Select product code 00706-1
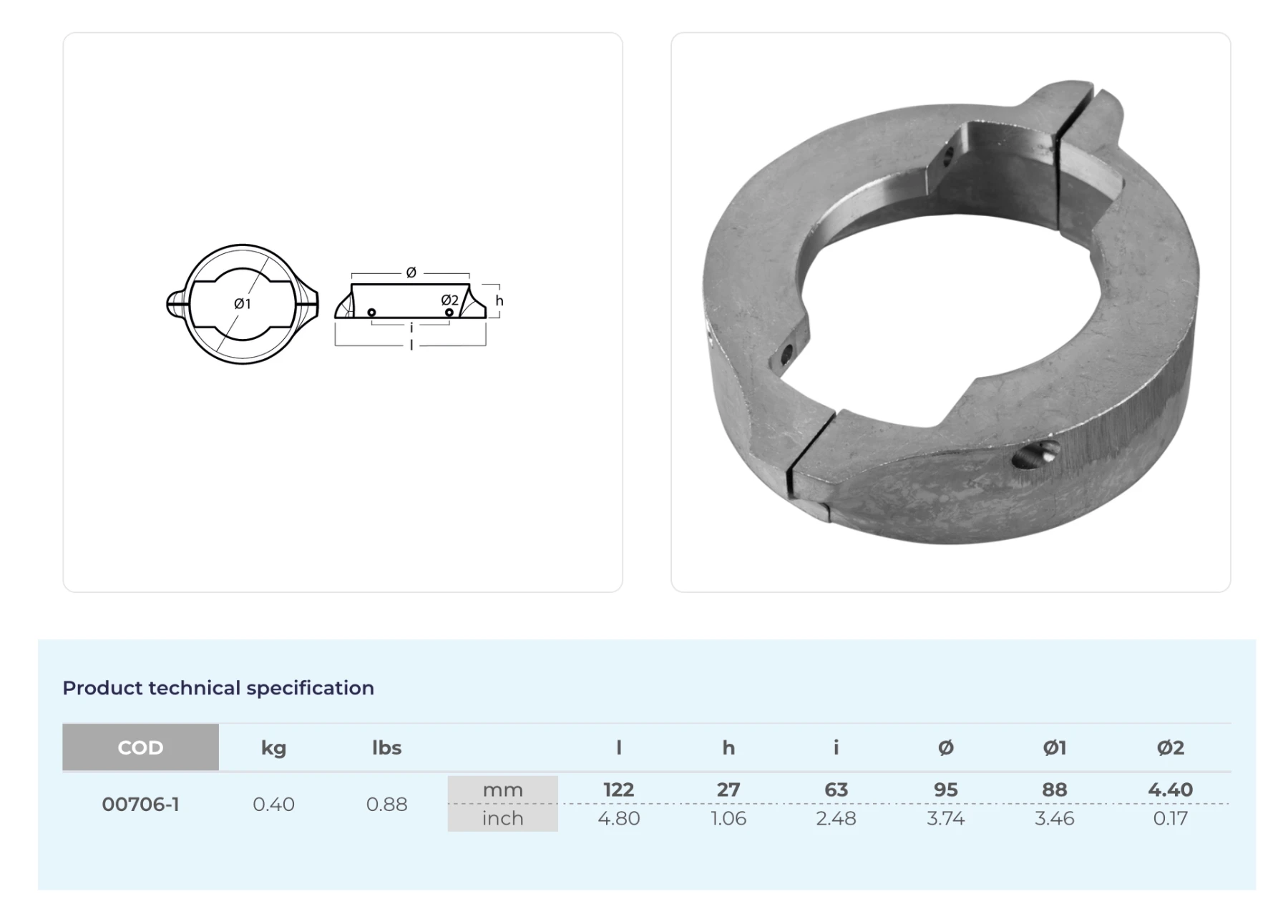 pos(140,804)
